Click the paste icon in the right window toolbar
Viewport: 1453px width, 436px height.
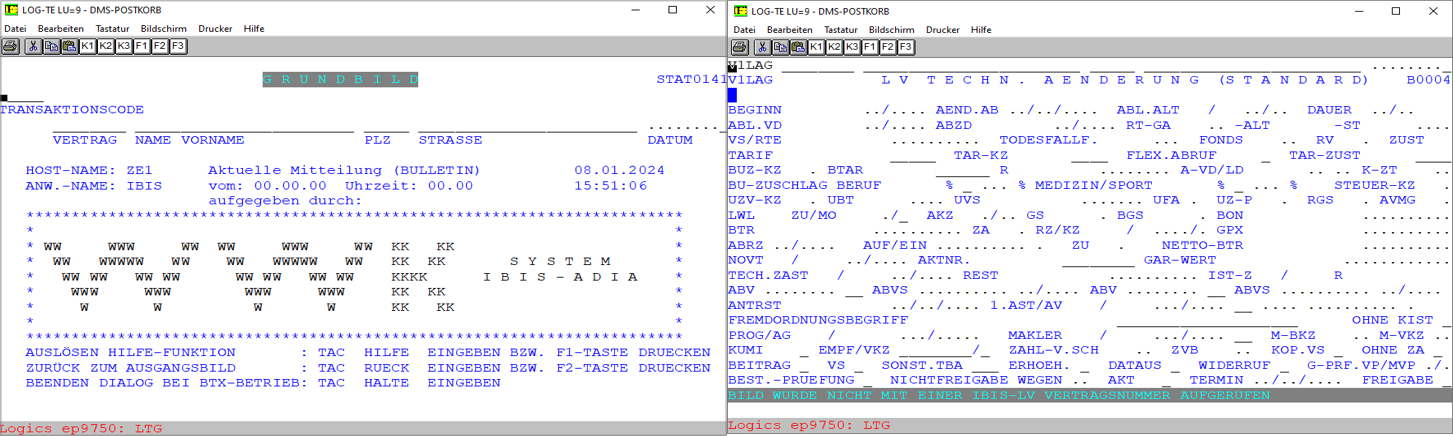[x=797, y=47]
